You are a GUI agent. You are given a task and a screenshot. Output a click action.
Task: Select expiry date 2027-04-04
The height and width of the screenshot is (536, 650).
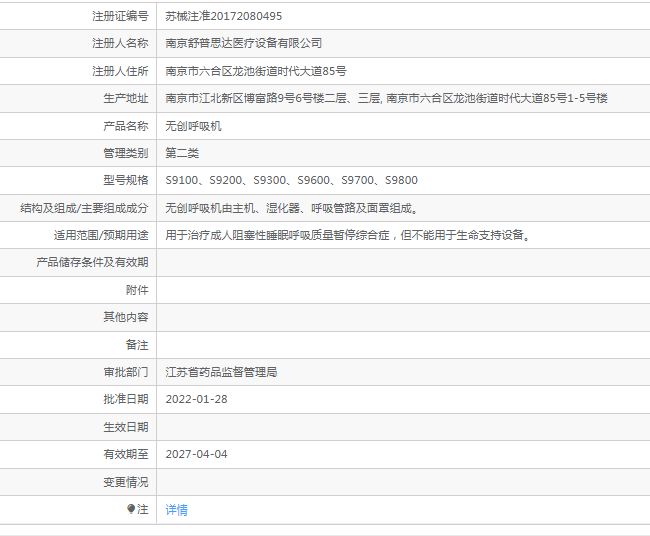196,454
